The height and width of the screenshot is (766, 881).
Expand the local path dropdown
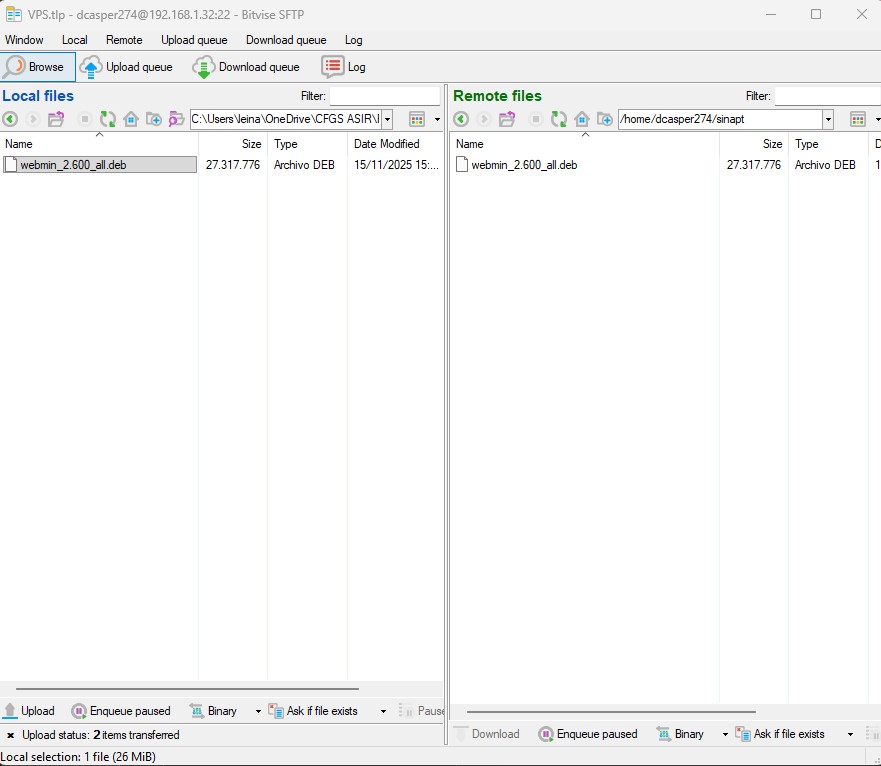[387, 119]
